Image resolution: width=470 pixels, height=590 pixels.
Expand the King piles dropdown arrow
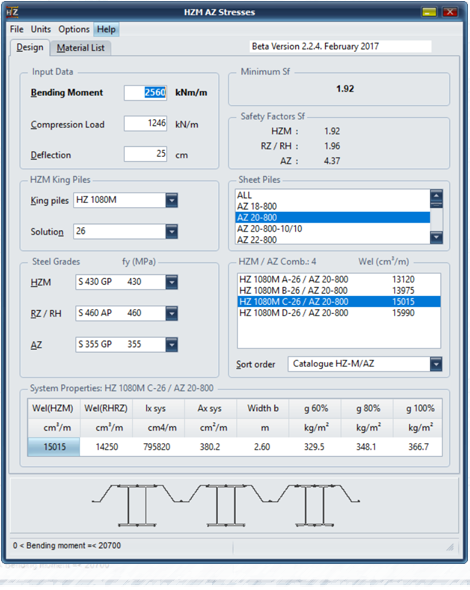click(172, 200)
